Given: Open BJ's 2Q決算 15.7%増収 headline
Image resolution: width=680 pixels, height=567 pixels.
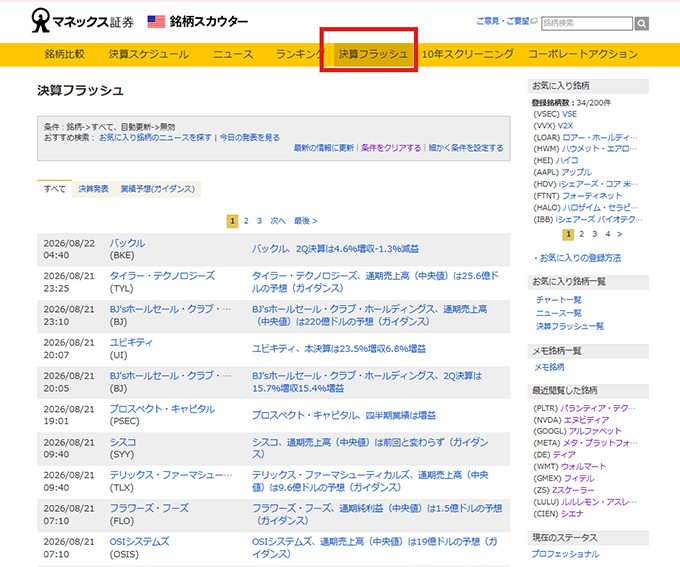Looking at the screenshot, I should click(x=367, y=382).
